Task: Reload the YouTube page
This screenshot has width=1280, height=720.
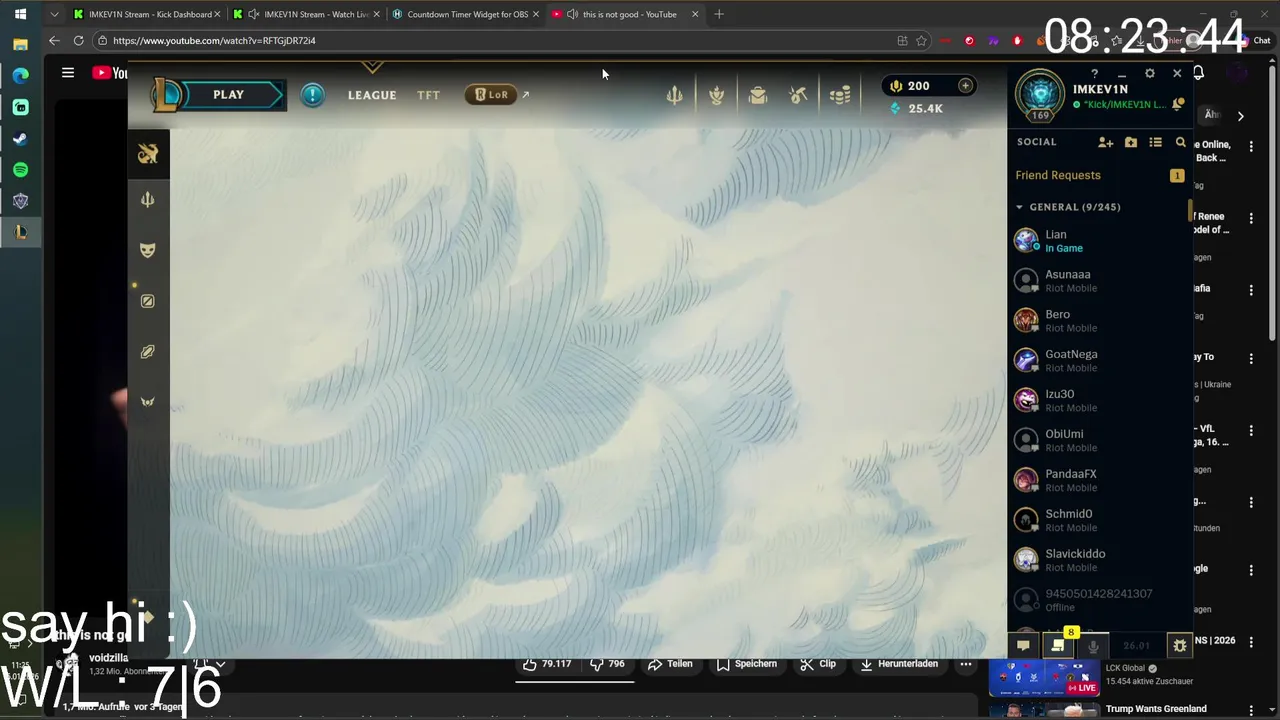Action: (78, 41)
